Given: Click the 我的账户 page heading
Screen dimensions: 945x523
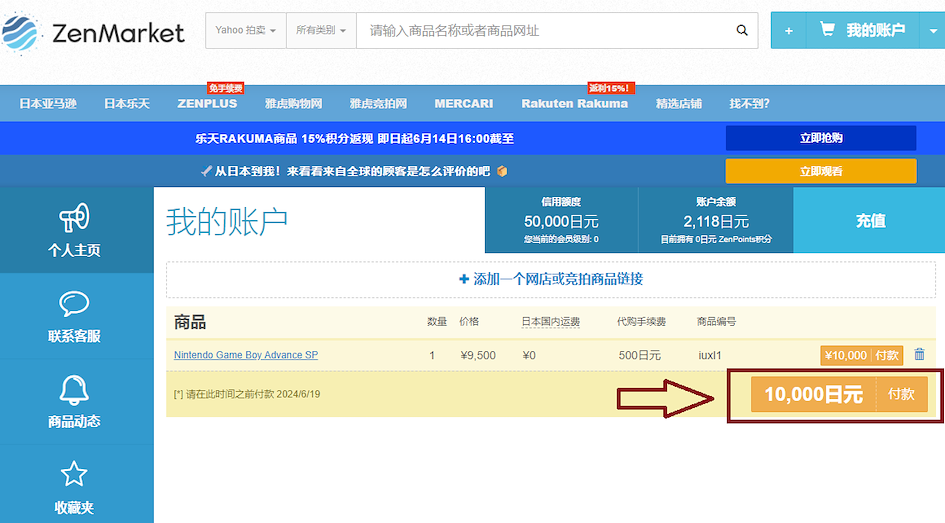Looking at the screenshot, I should [227, 221].
